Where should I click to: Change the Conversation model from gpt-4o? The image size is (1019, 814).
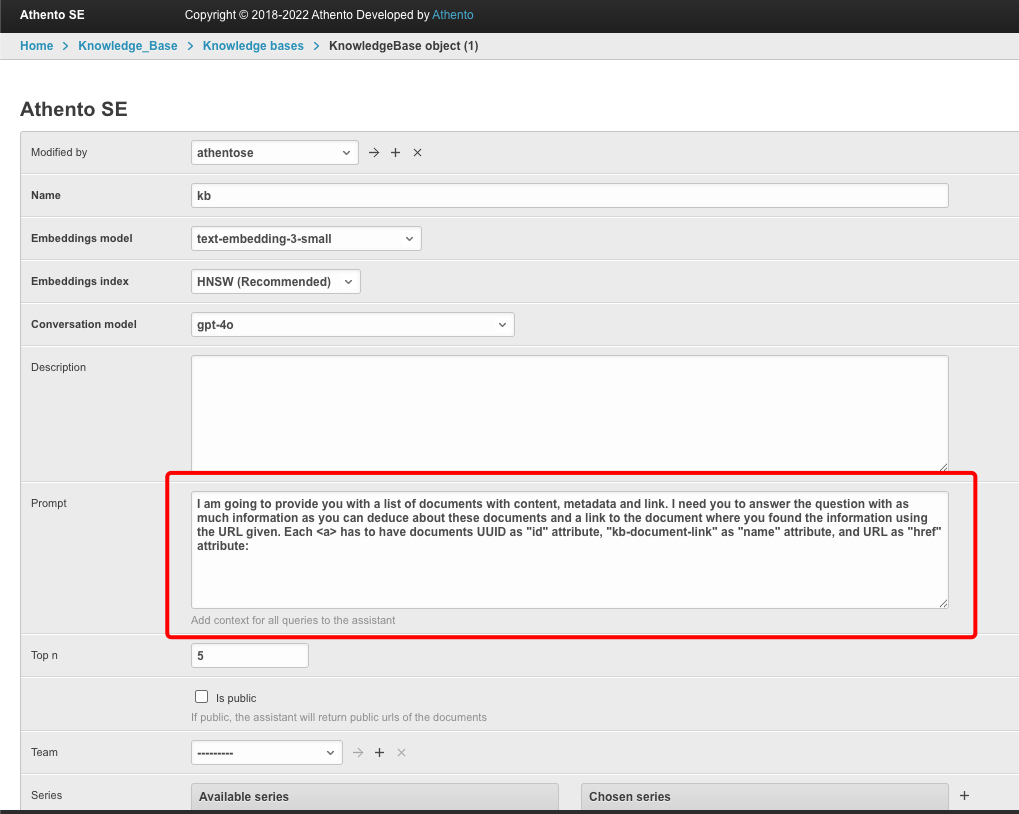352,325
